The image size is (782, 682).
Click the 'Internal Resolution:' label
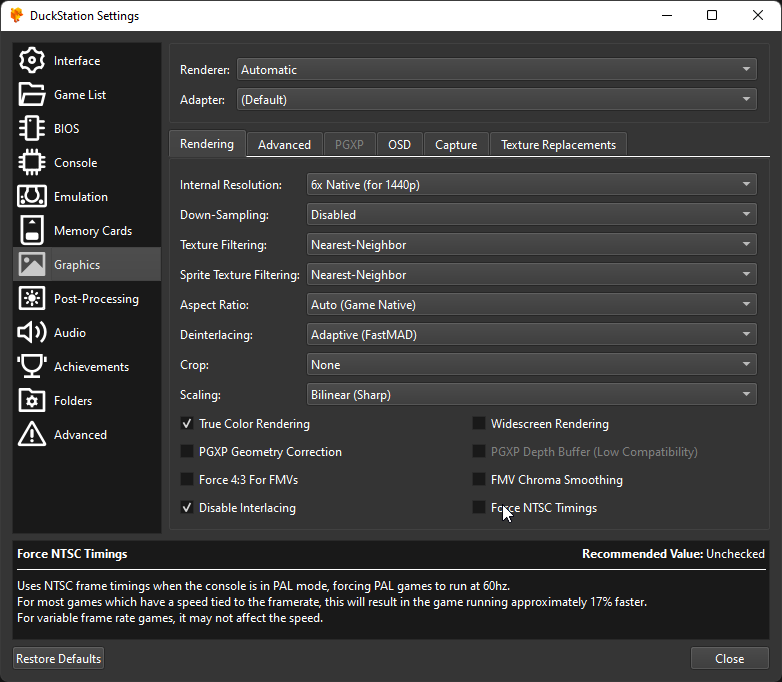[x=231, y=185]
